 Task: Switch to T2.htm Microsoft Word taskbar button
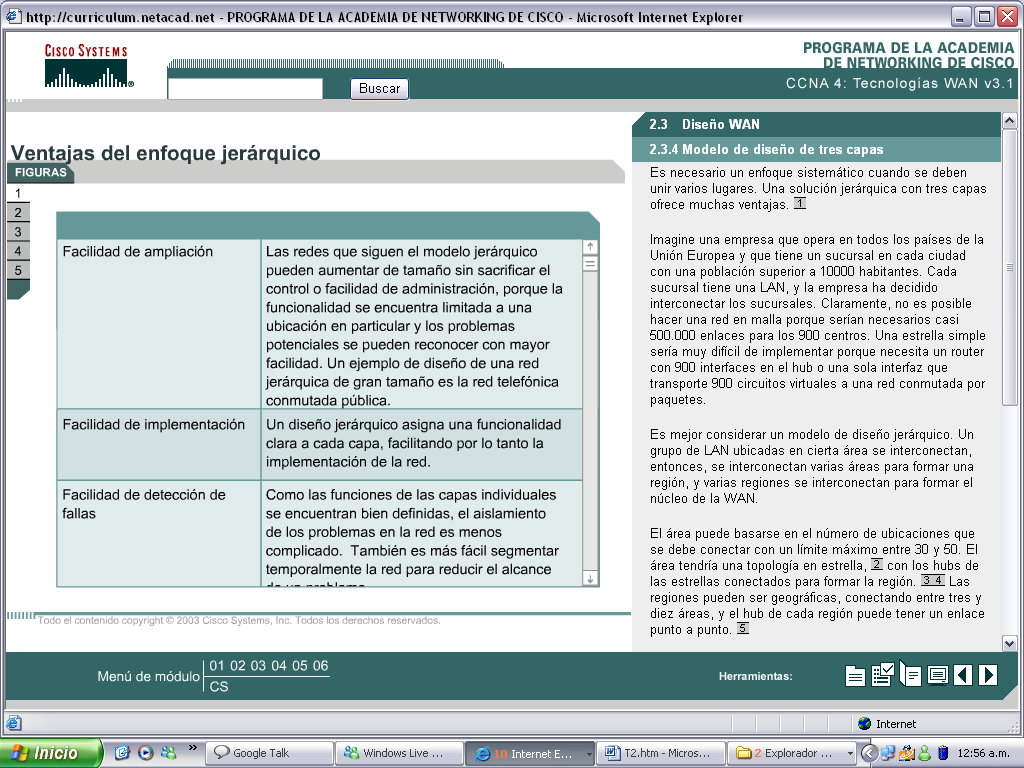(661, 753)
